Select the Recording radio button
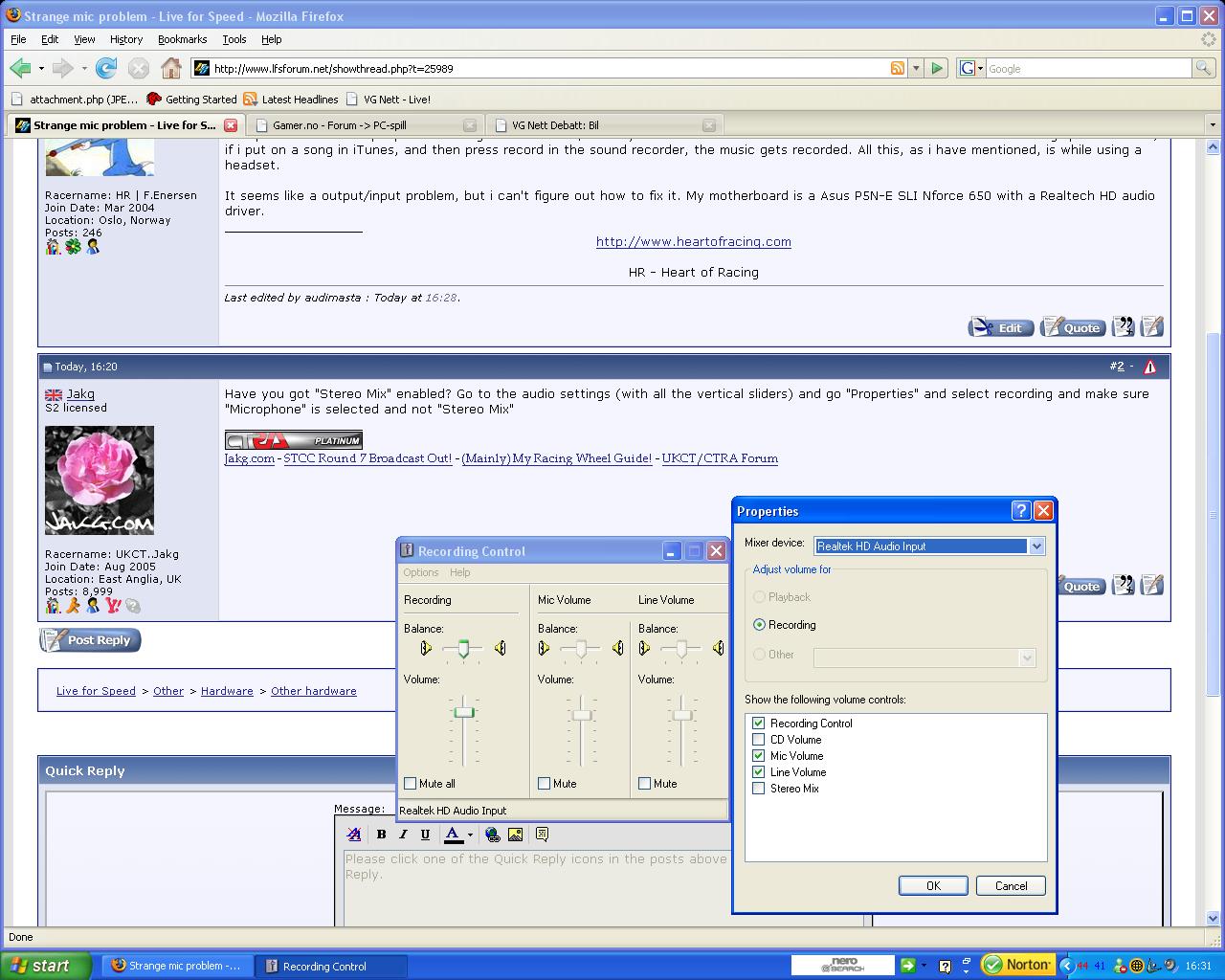 [760, 625]
